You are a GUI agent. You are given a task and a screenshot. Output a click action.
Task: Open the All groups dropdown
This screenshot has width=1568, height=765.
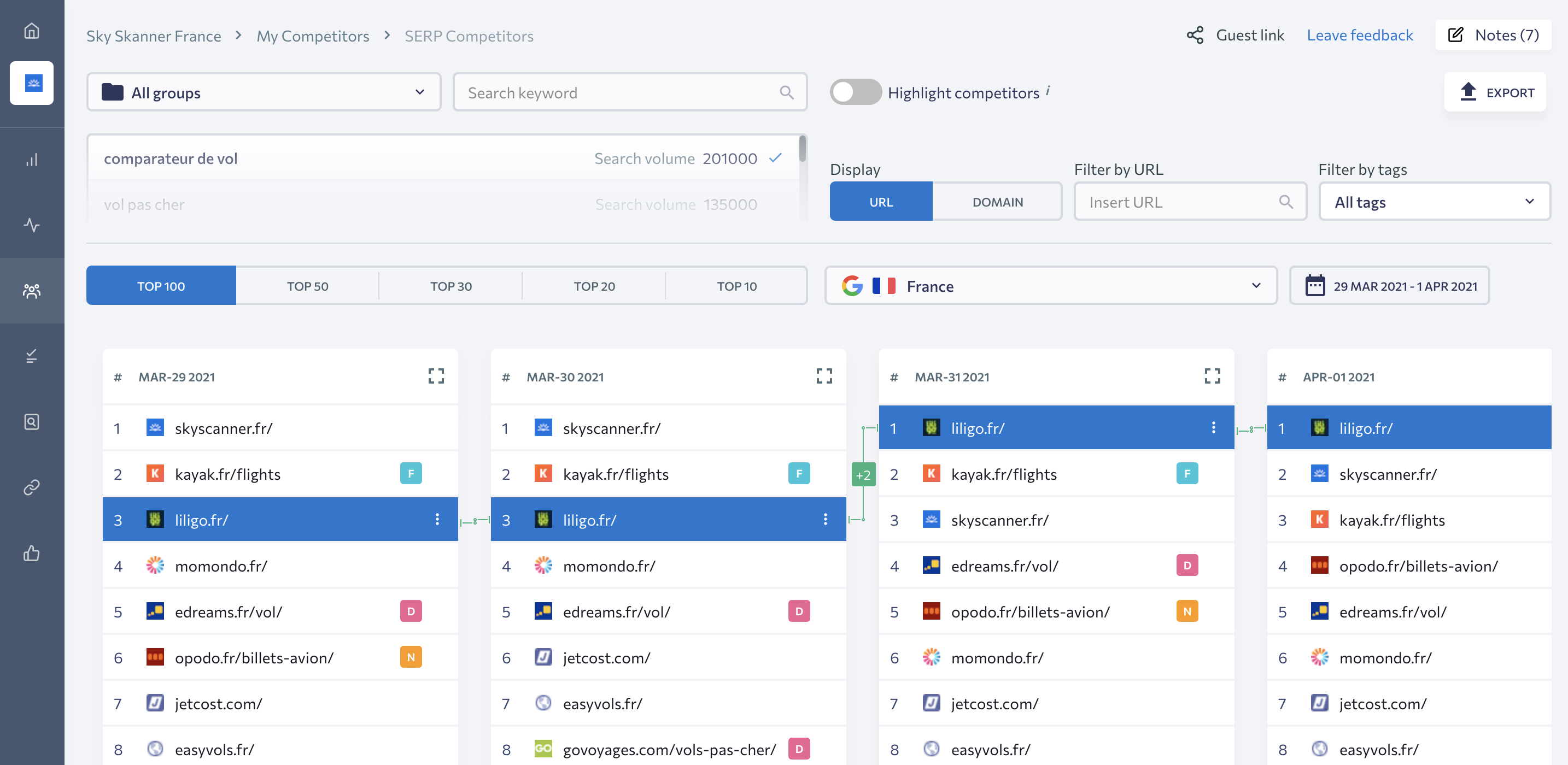(264, 92)
